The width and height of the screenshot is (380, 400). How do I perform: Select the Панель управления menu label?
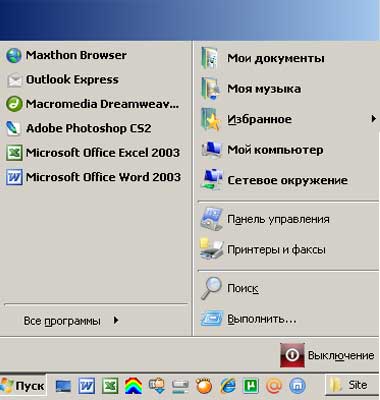(278, 219)
